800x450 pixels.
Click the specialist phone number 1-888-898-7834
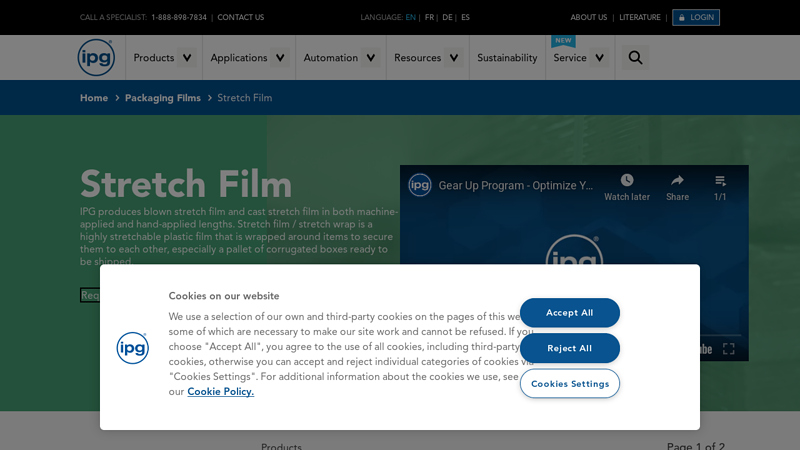pyautogui.click(x=179, y=17)
